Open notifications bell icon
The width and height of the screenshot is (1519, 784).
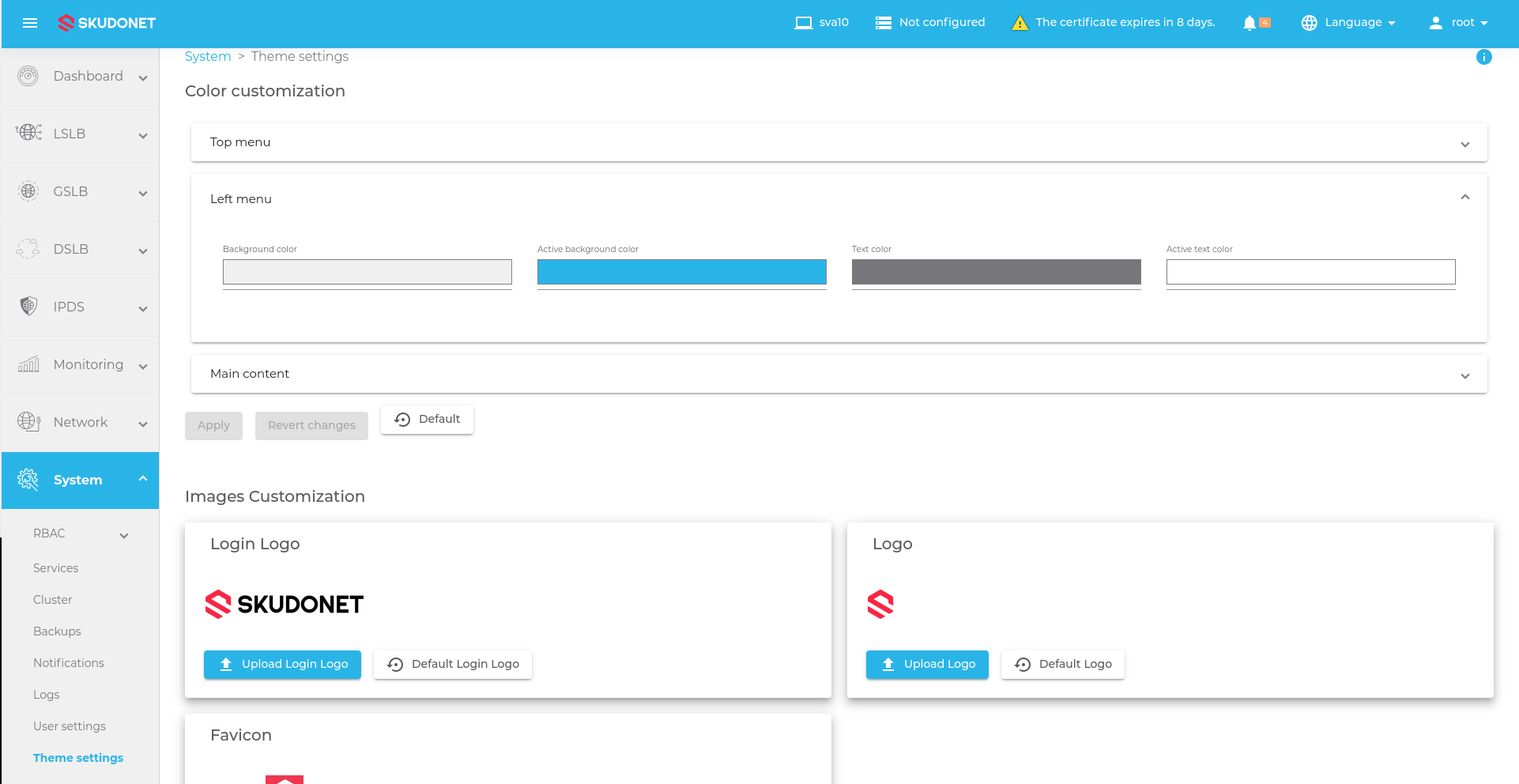click(x=1249, y=23)
